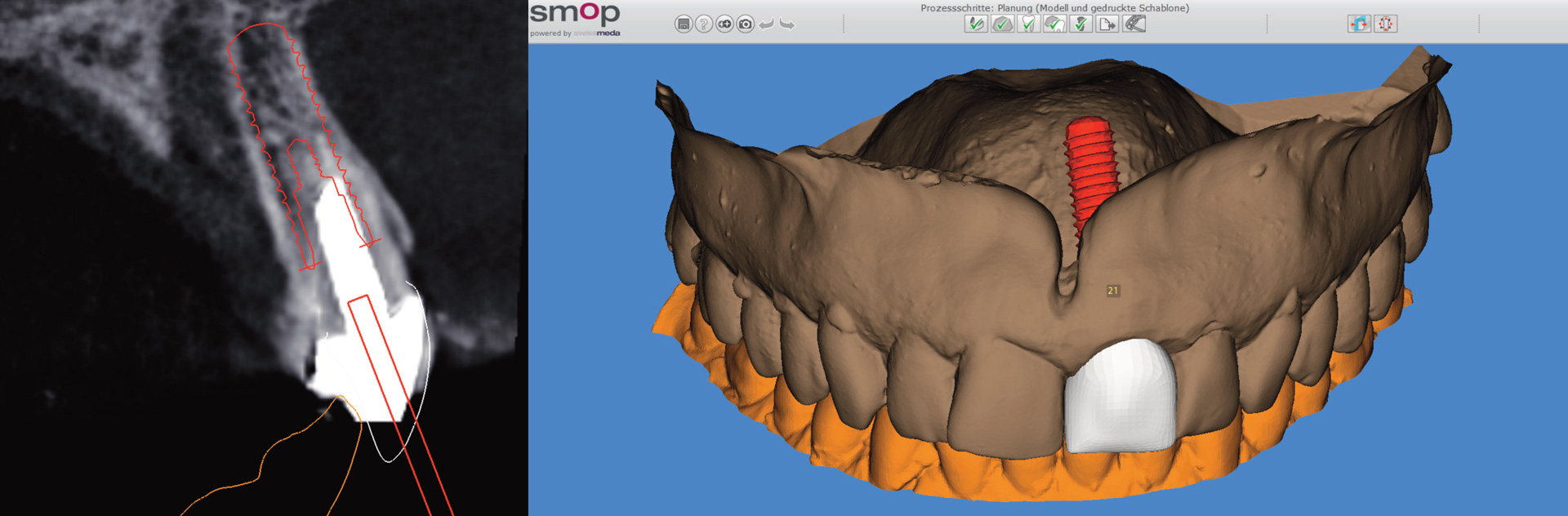Viewport: 1568px width, 516px height.
Task: Undo the last action
Action: (766, 24)
